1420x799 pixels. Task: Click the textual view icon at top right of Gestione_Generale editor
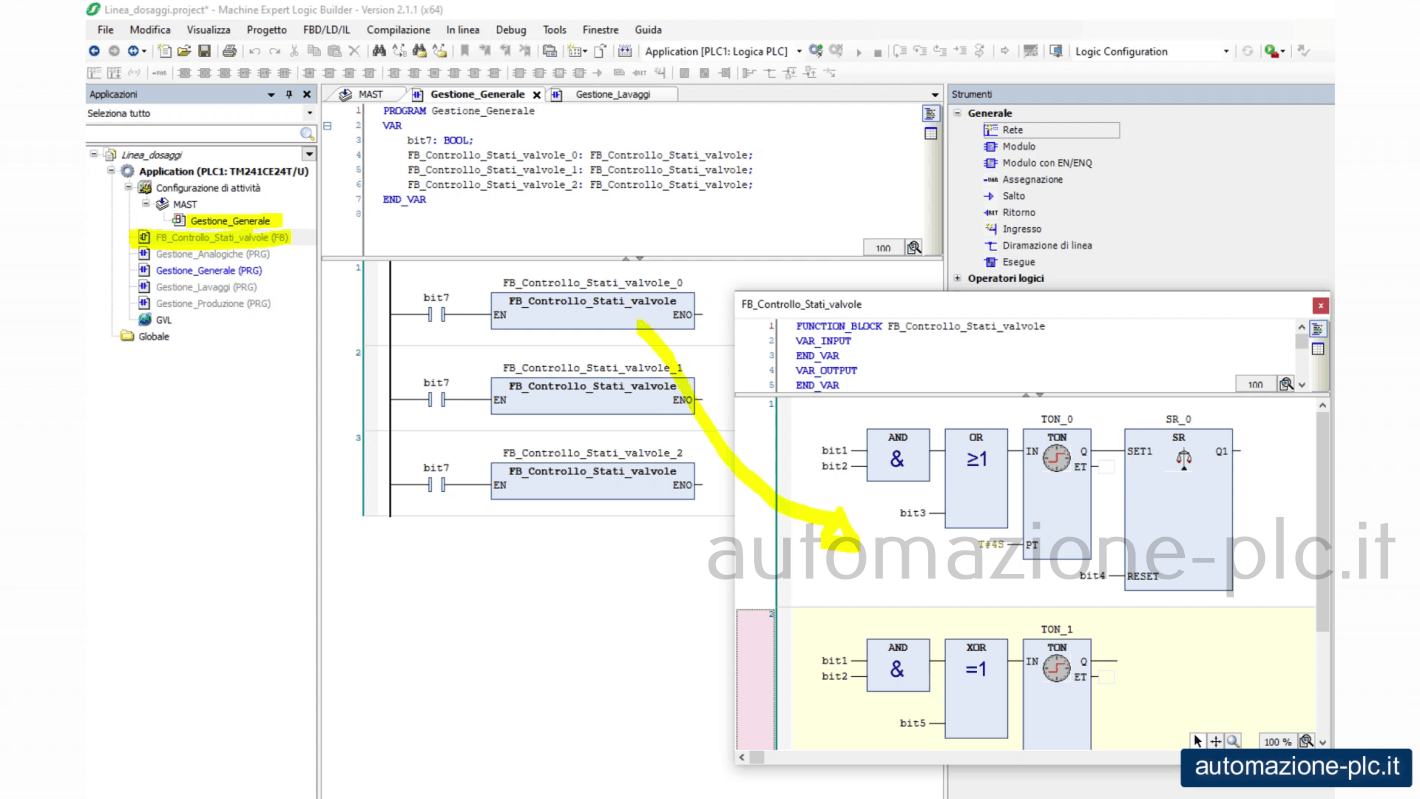coord(931,114)
